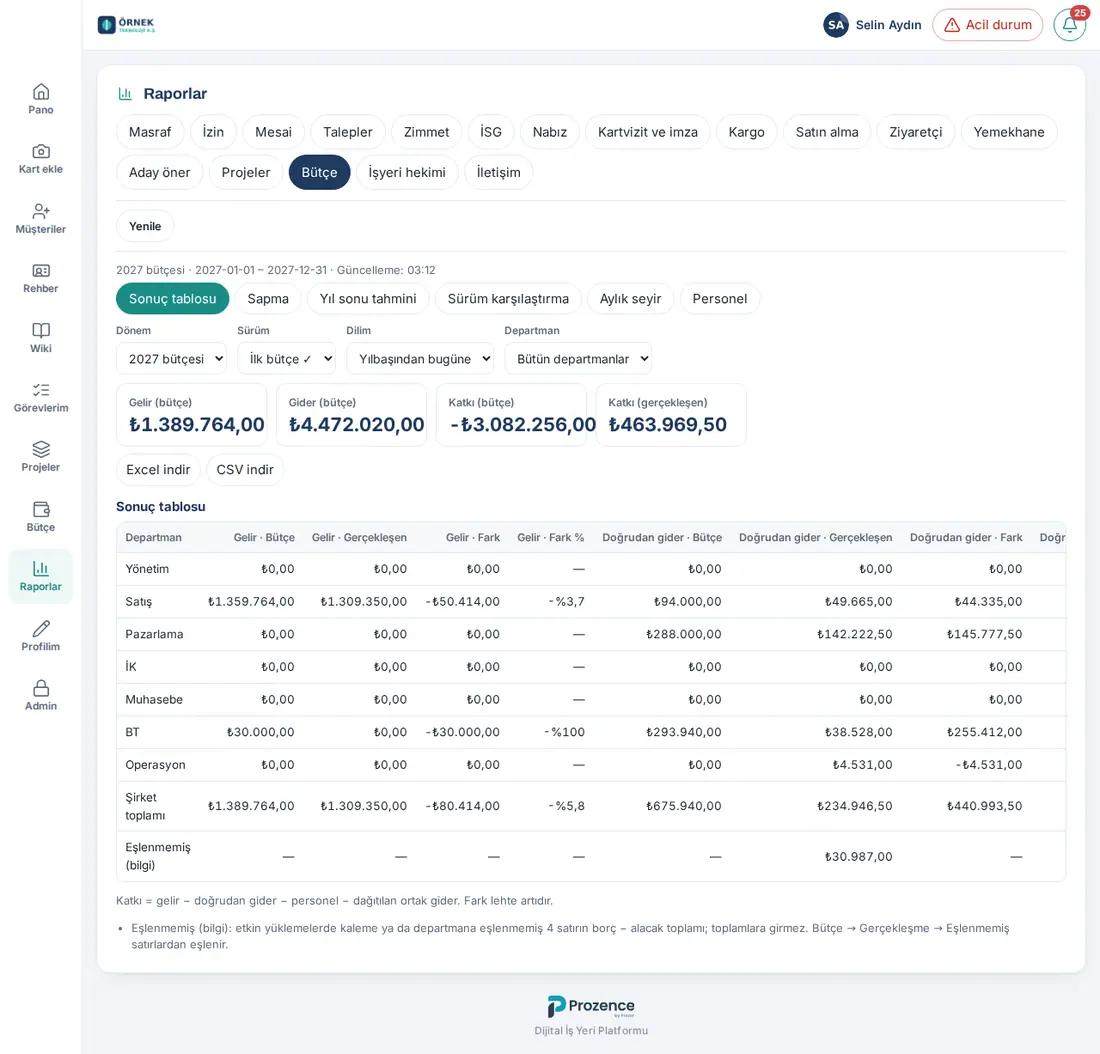Open the İşyeri hekimi tab

pos(408,173)
